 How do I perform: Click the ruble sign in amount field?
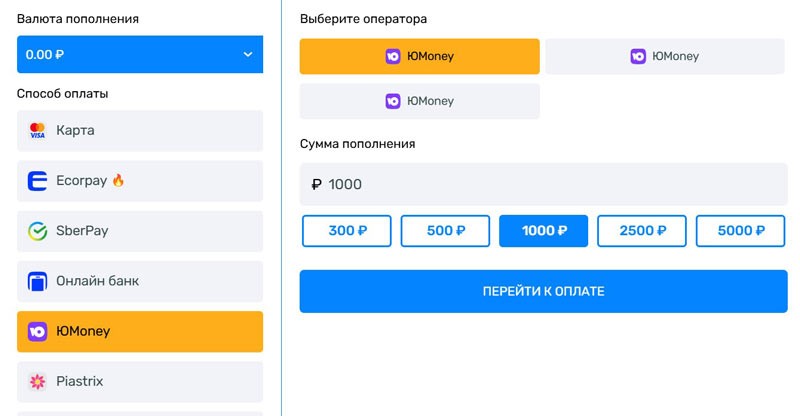(317, 185)
